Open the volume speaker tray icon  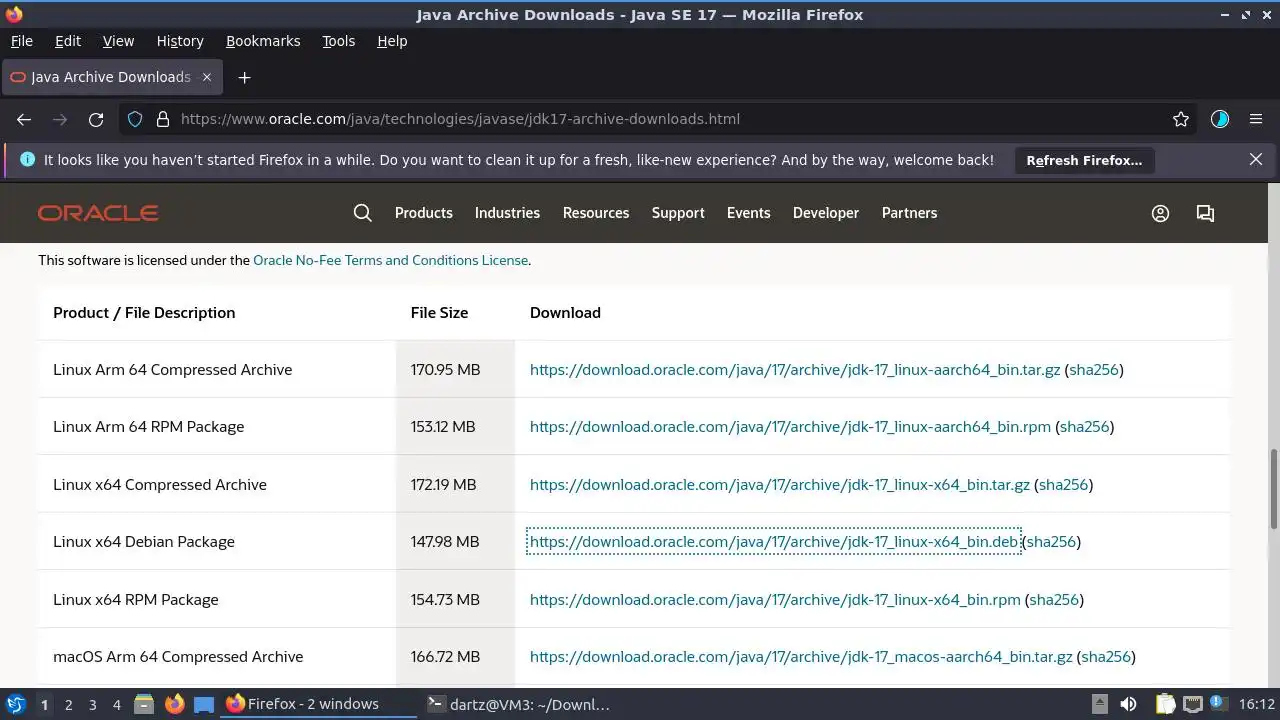point(1128,704)
